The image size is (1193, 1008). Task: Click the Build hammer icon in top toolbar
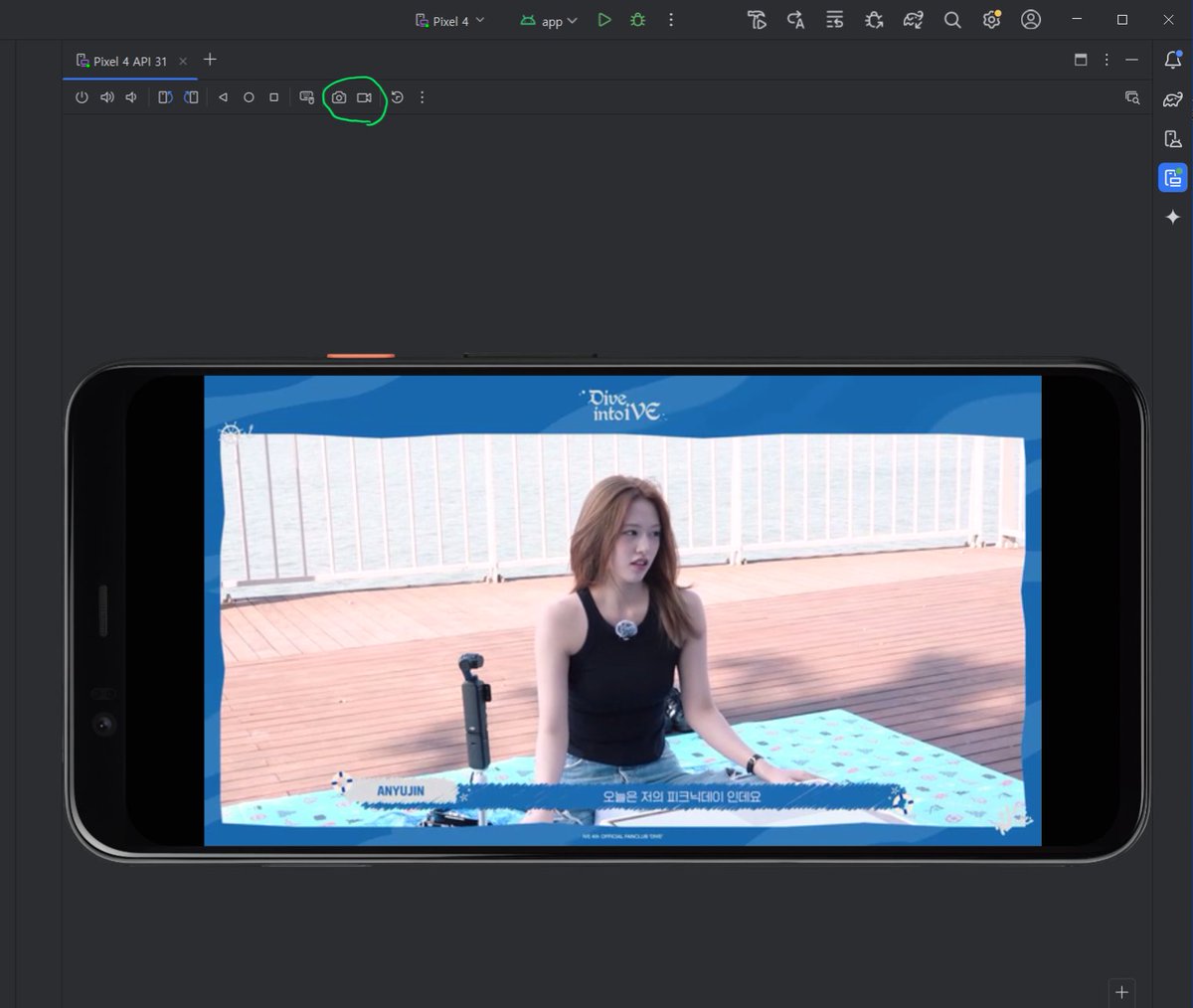[757, 20]
